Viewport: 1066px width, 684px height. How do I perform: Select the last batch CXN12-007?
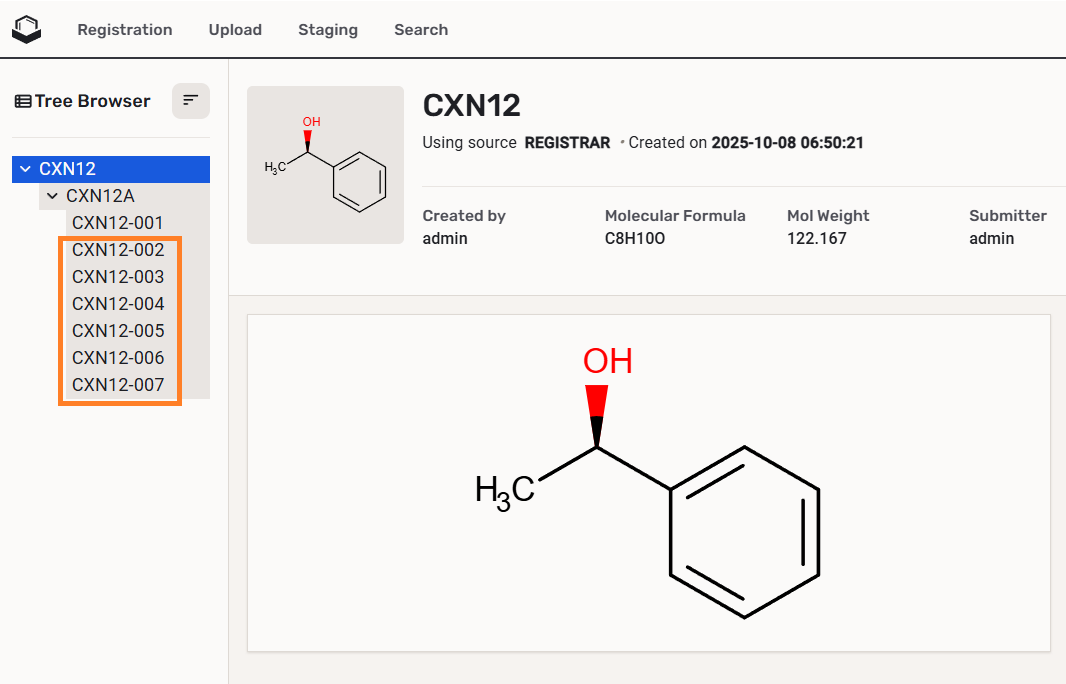pyautogui.click(x=118, y=385)
